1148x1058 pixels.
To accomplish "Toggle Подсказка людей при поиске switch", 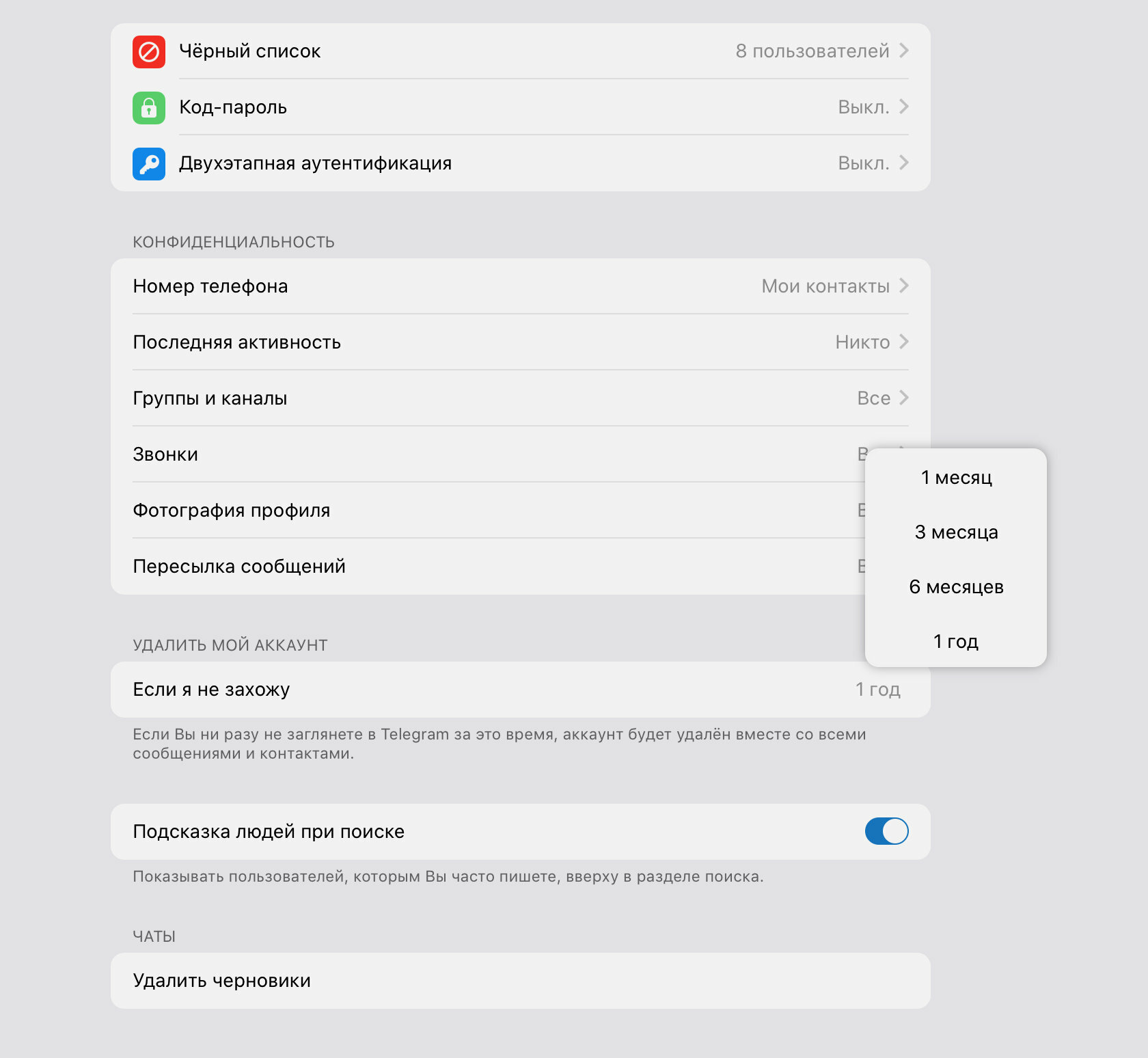I will 886,831.
